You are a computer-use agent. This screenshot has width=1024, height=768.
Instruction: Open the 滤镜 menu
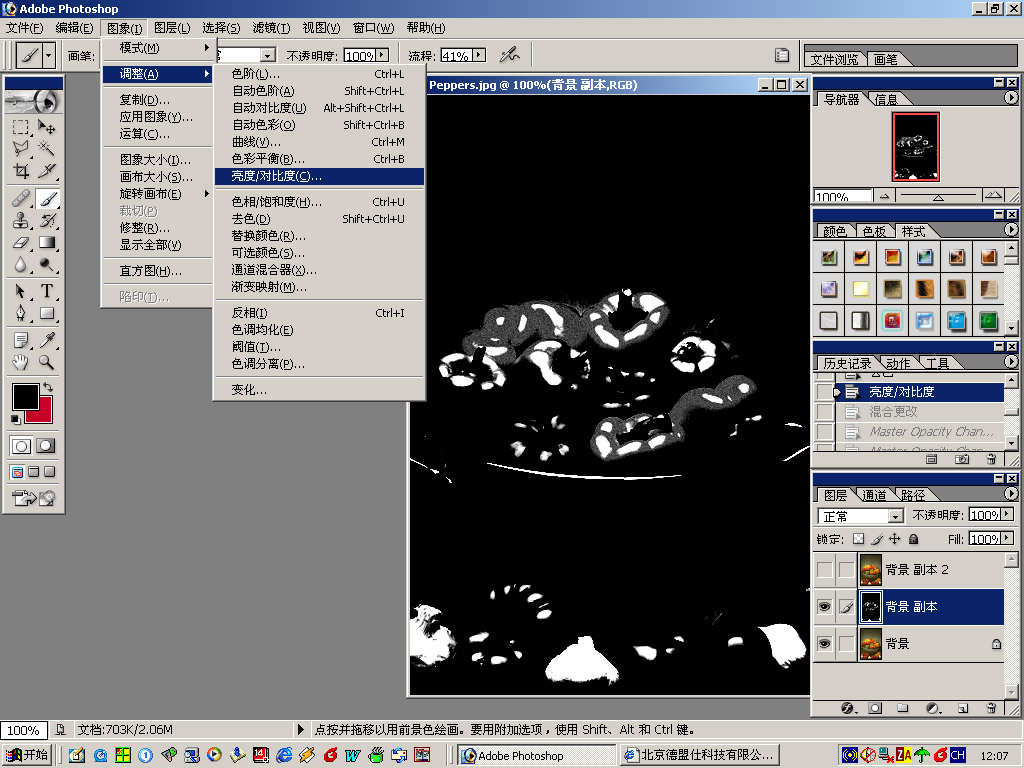tap(271, 28)
